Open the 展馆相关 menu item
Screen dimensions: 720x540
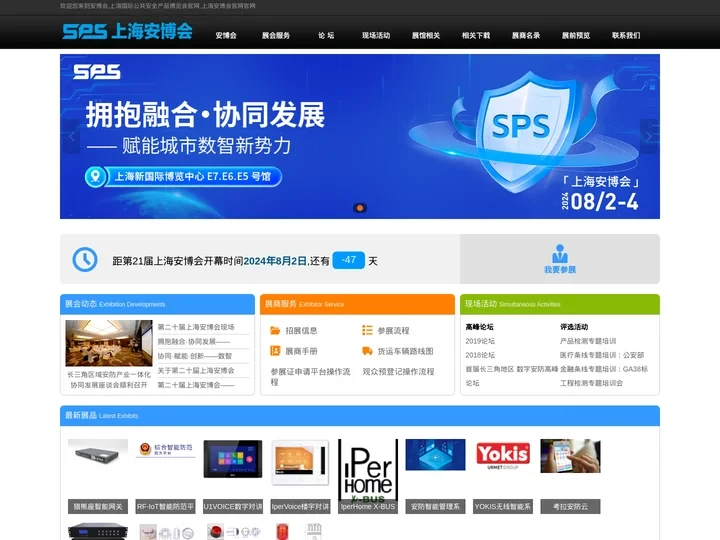426,35
